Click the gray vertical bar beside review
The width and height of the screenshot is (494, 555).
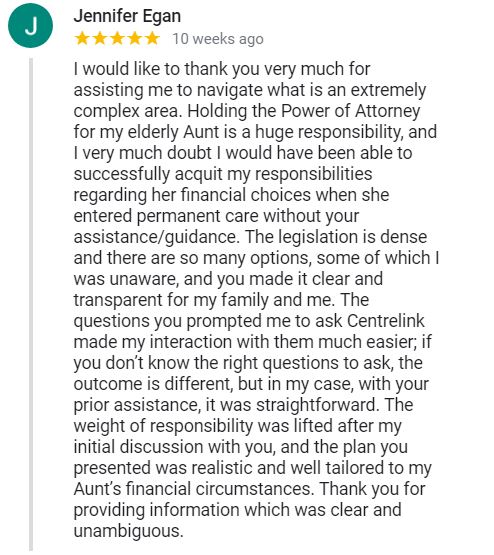(x=31, y=304)
